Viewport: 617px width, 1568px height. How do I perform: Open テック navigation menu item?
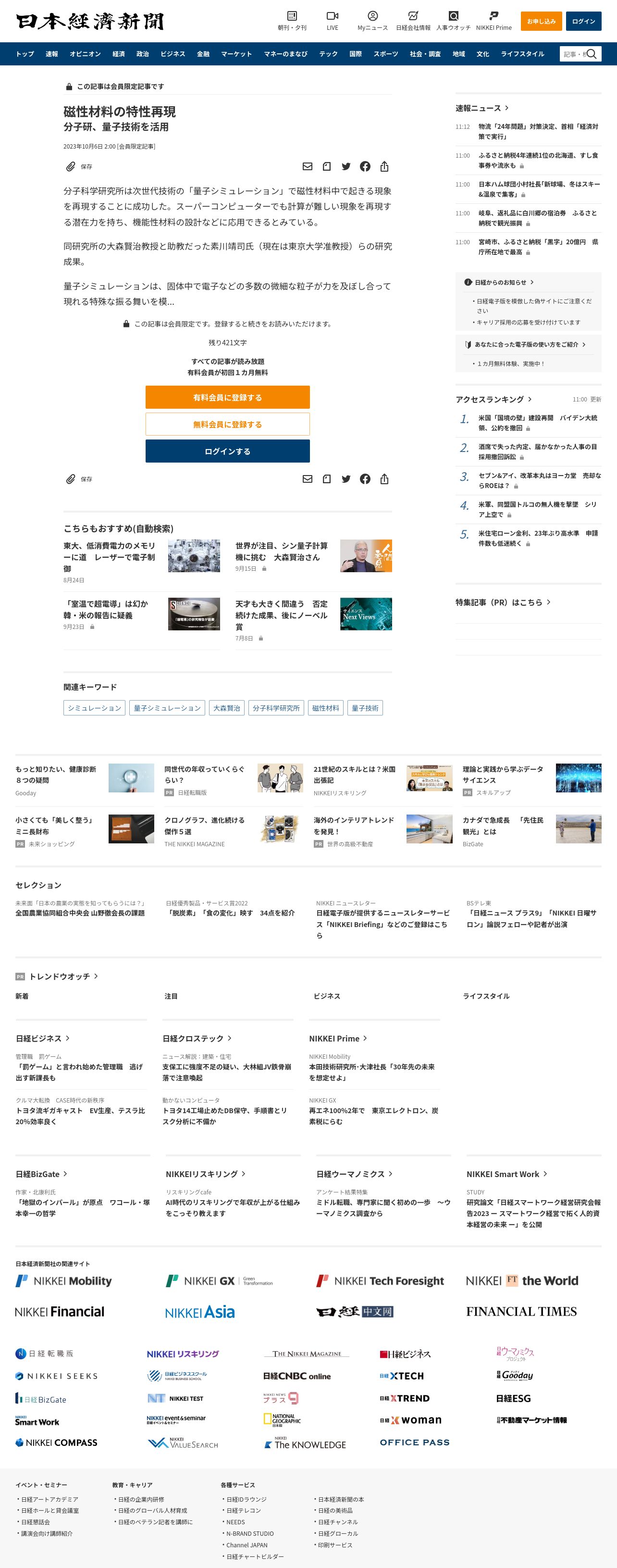coord(329,53)
